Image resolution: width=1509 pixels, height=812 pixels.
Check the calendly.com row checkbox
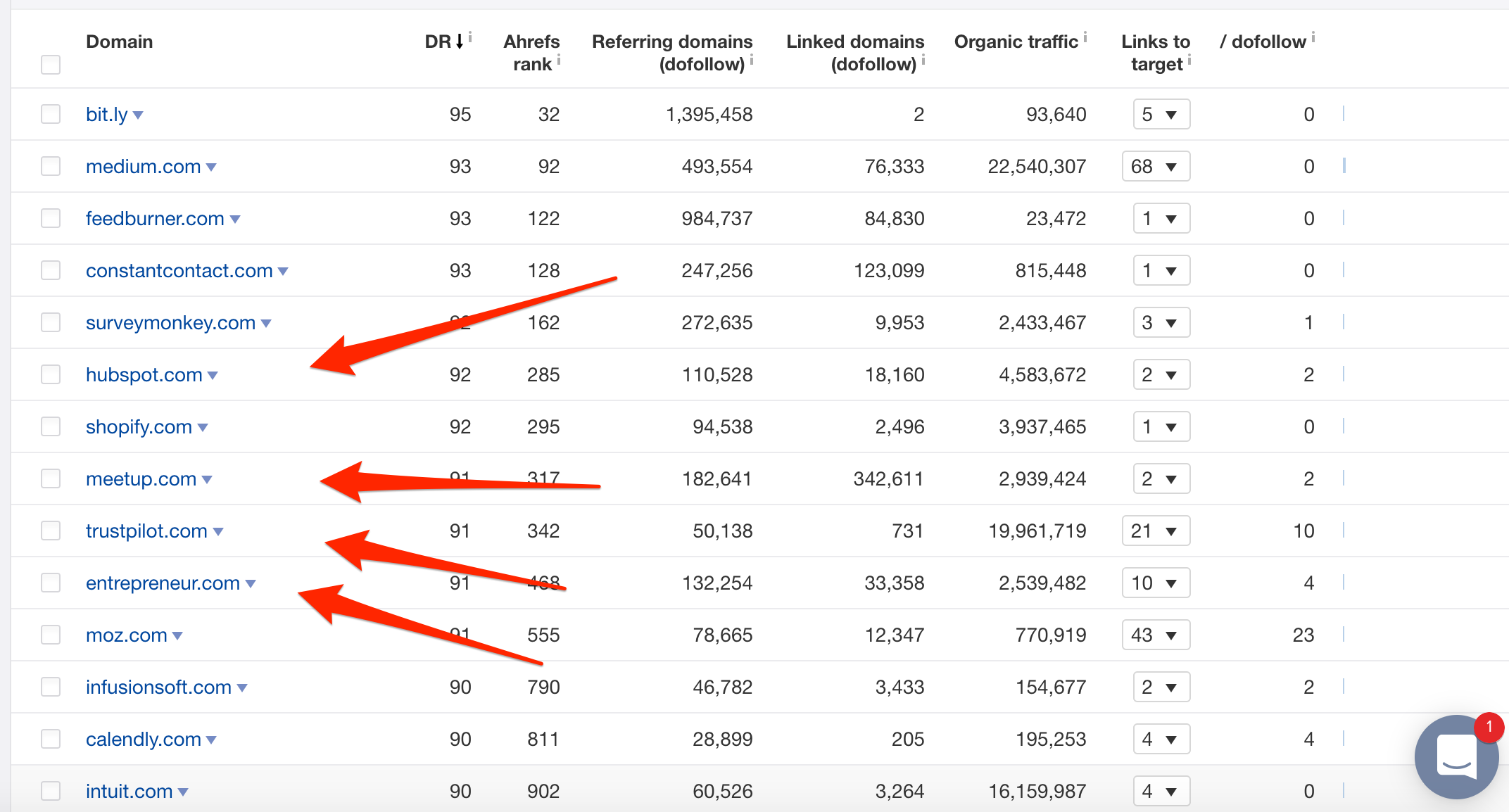click(51, 739)
